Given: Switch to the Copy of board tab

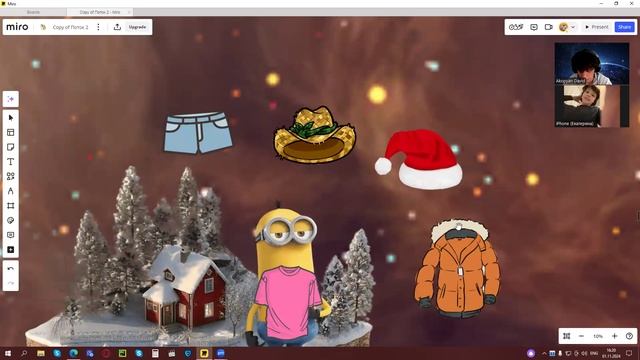Looking at the screenshot, I should click(100, 12).
